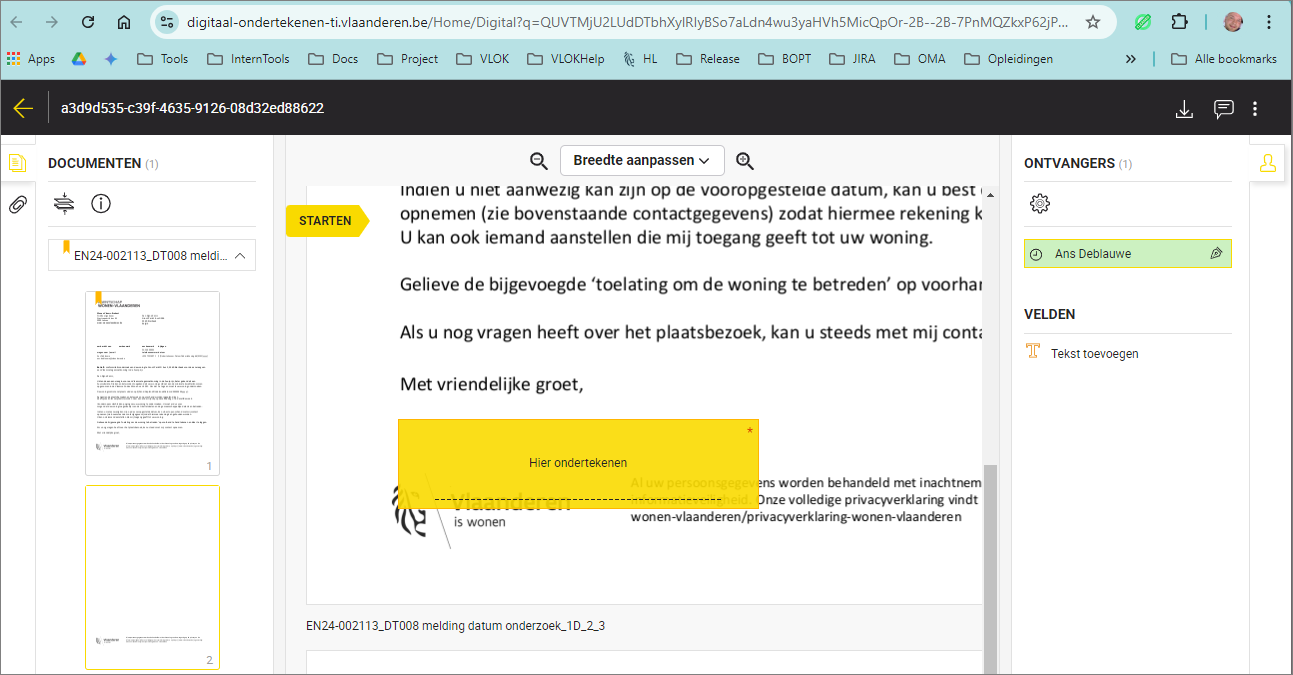Zoom out with the magnifier minus icon
Viewport: 1293px width, 675px height.
pyautogui.click(x=539, y=161)
